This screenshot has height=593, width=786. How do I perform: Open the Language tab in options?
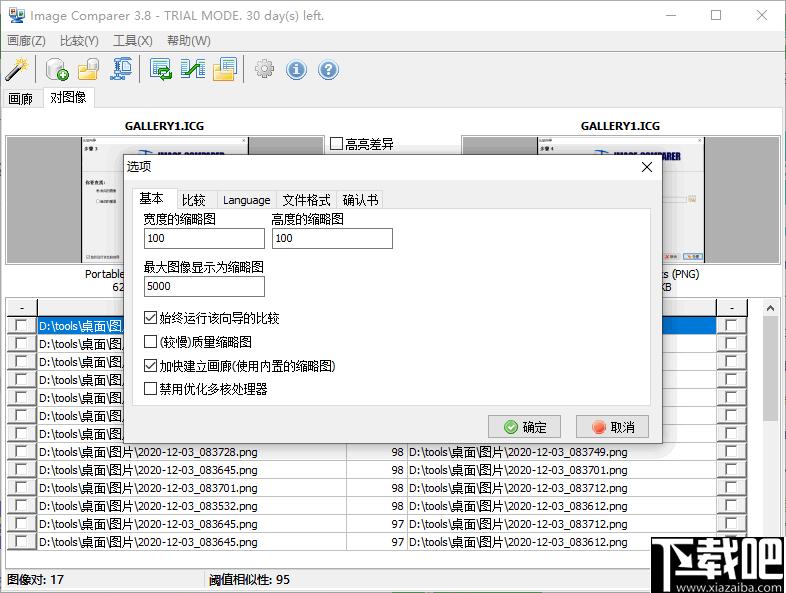click(x=247, y=200)
